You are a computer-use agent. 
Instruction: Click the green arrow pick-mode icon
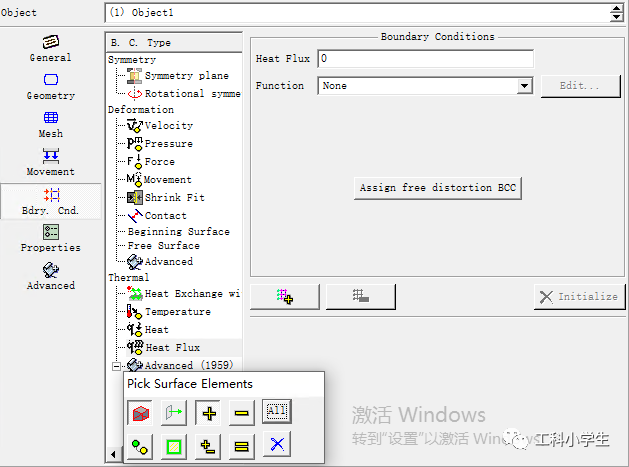click(x=174, y=412)
